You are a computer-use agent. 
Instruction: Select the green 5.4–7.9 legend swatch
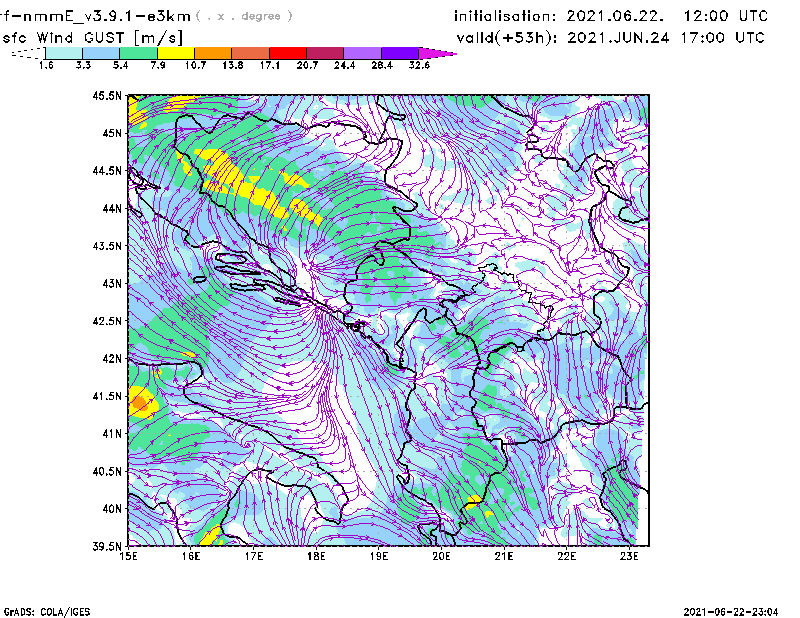coord(139,53)
